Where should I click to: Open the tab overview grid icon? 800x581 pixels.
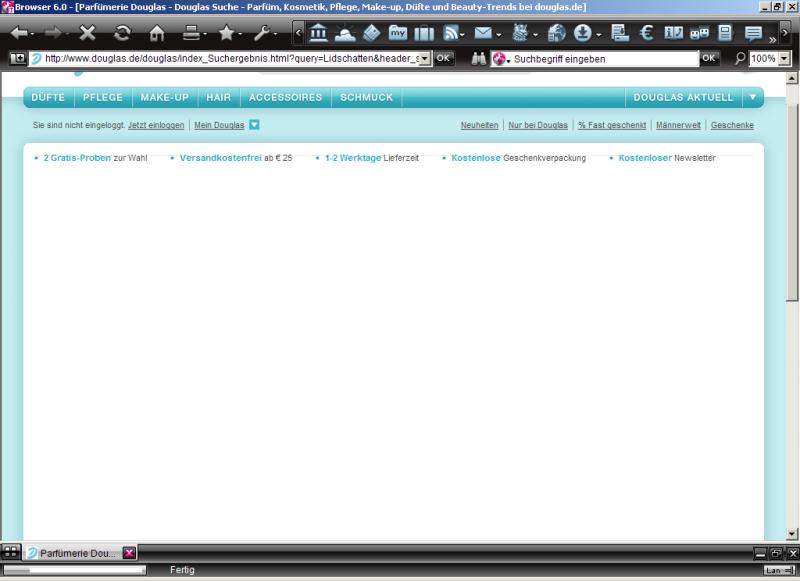coord(10,552)
